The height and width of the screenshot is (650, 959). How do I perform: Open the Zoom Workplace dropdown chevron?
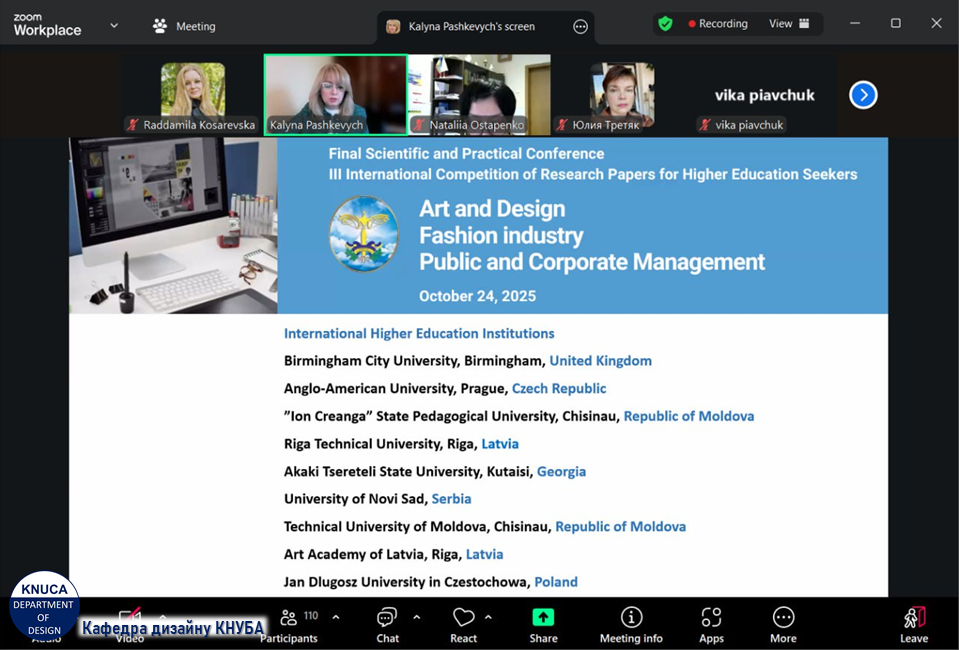114,26
